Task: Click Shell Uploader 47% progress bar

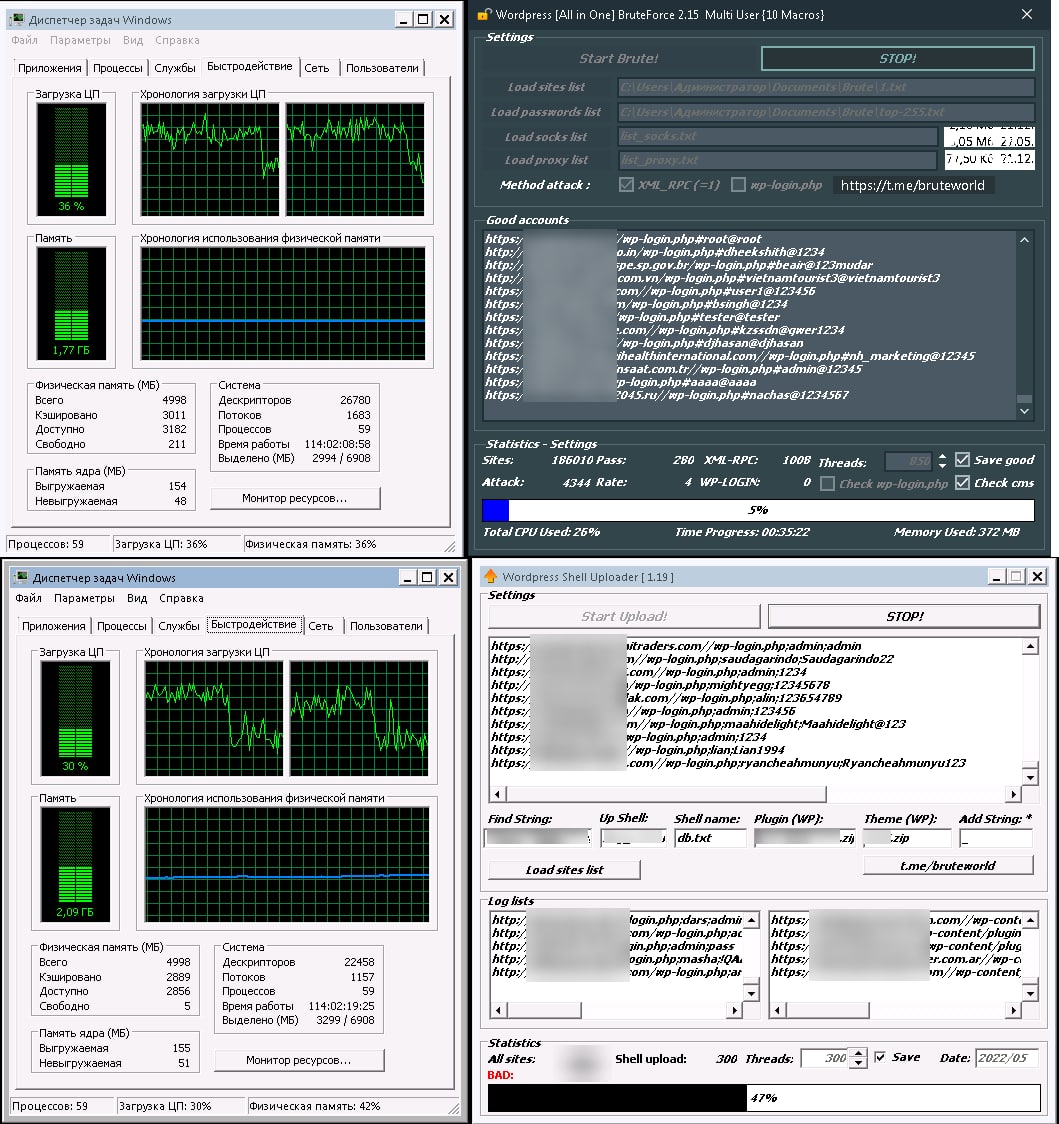Action: 764,1097
